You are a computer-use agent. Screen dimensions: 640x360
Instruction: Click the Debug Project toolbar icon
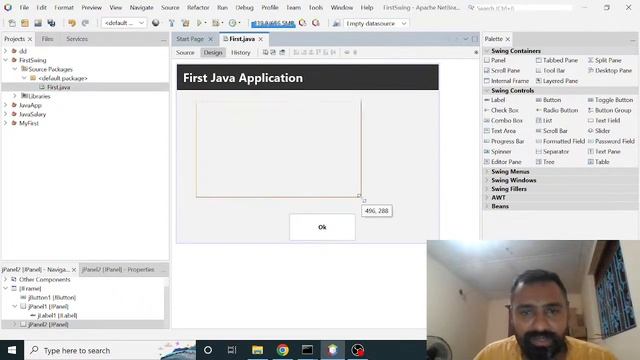[215, 23]
